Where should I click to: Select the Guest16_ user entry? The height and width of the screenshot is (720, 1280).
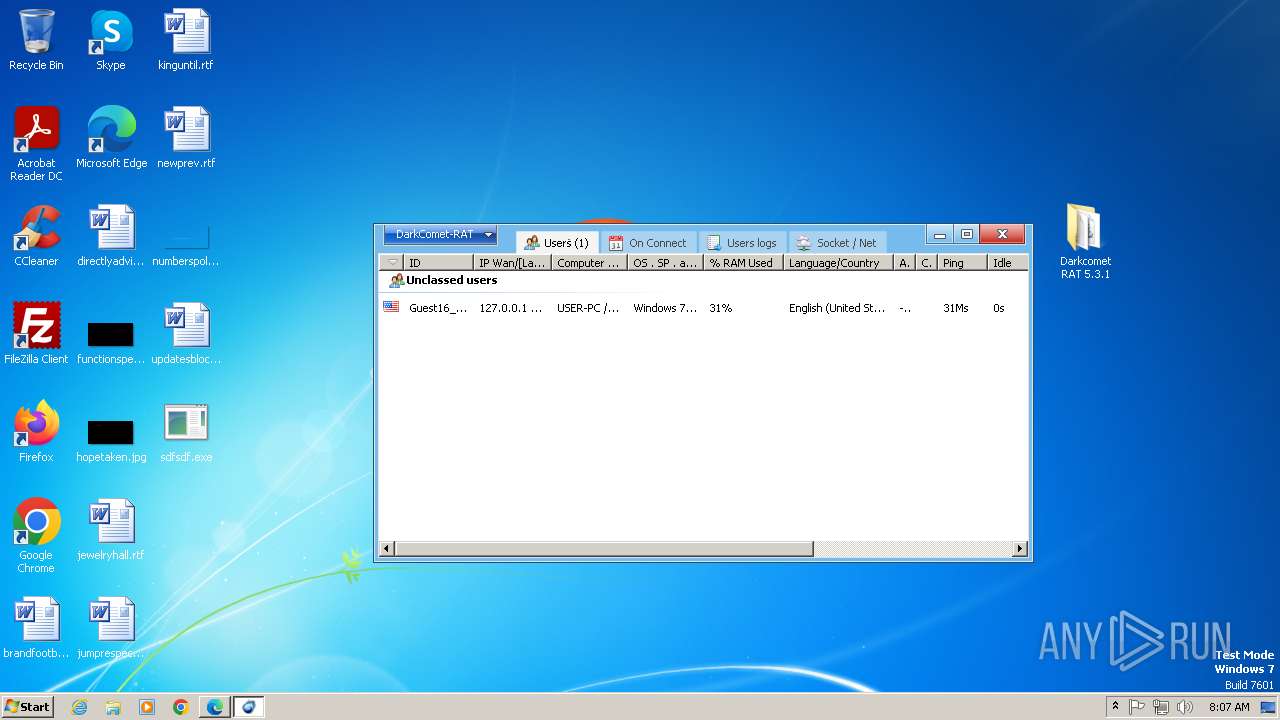[x=437, y=308]
